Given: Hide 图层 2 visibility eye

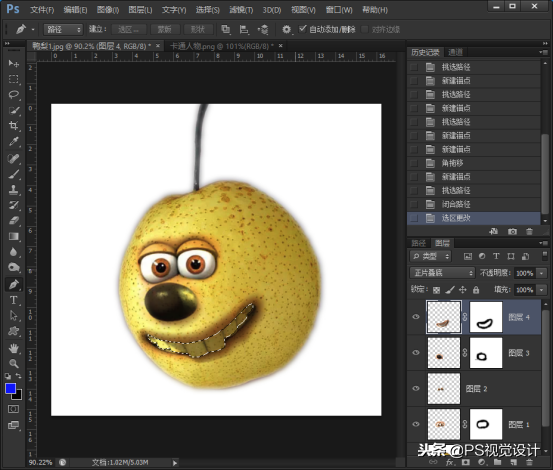Looking at the screenshot, I should pos(416,388).
